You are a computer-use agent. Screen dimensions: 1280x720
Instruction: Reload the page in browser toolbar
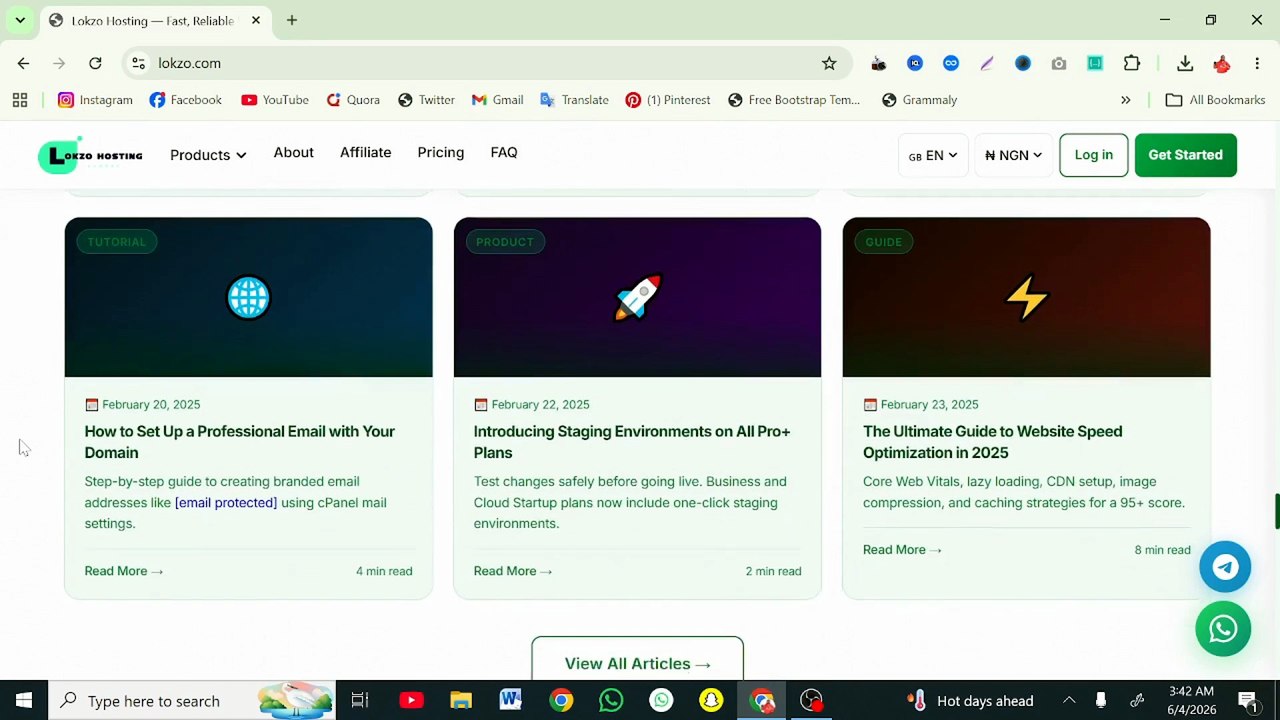coord(95,63)
